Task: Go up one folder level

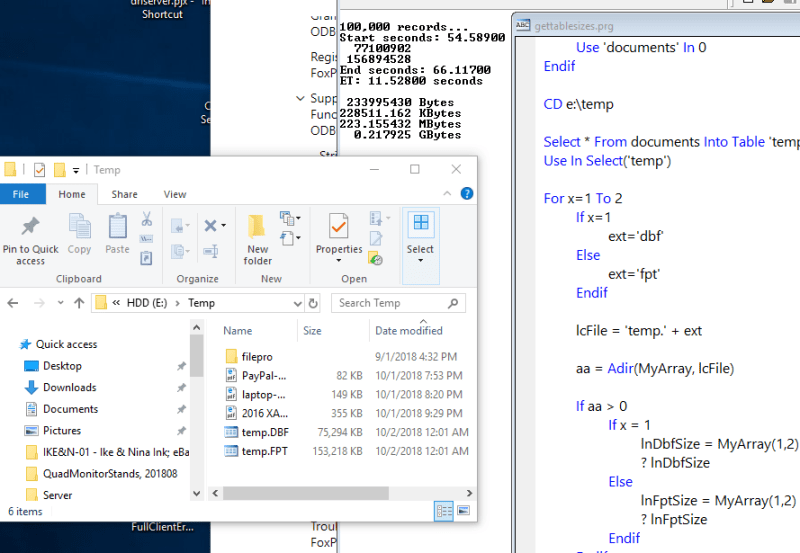Action: 79,303
